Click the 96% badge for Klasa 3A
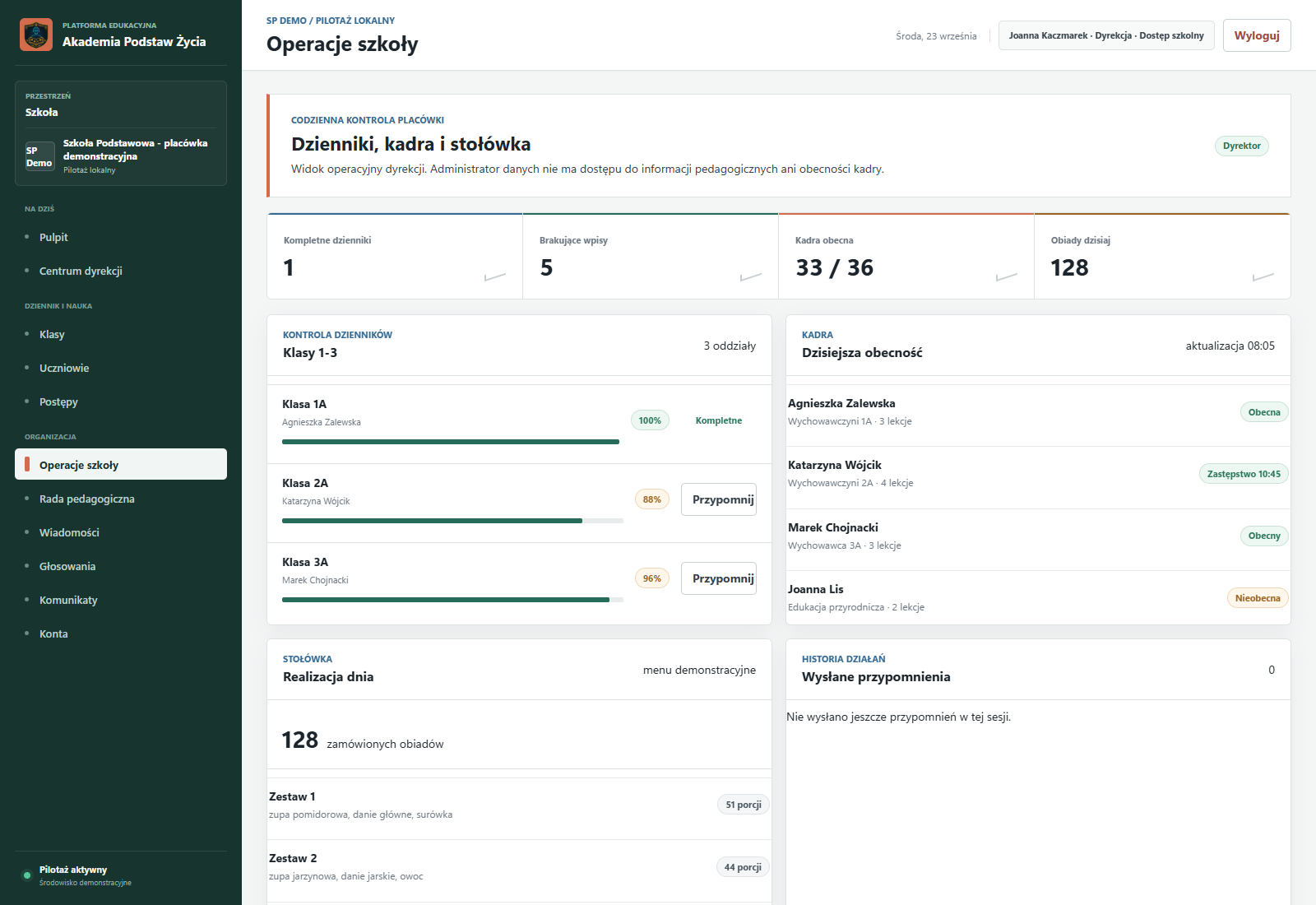This screenshot has height=905, width=1316. [652, 578]
